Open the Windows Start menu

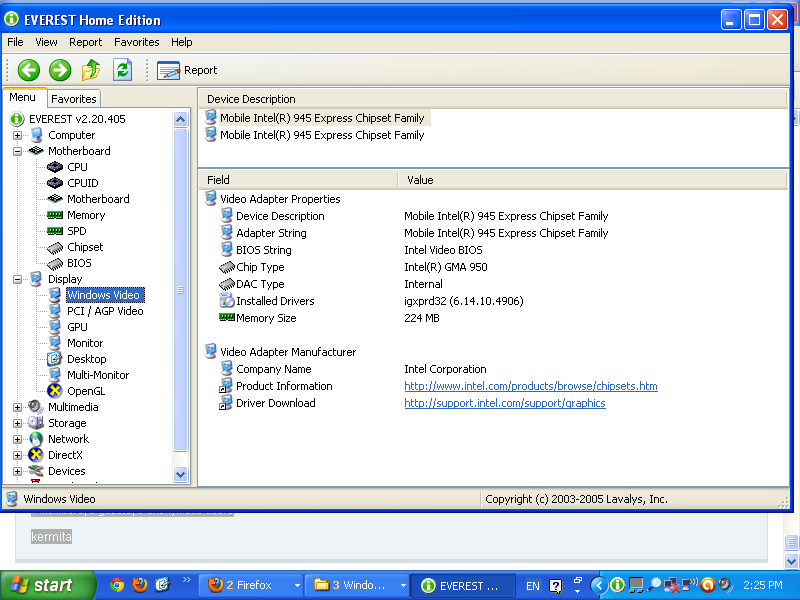click(47, 585)
